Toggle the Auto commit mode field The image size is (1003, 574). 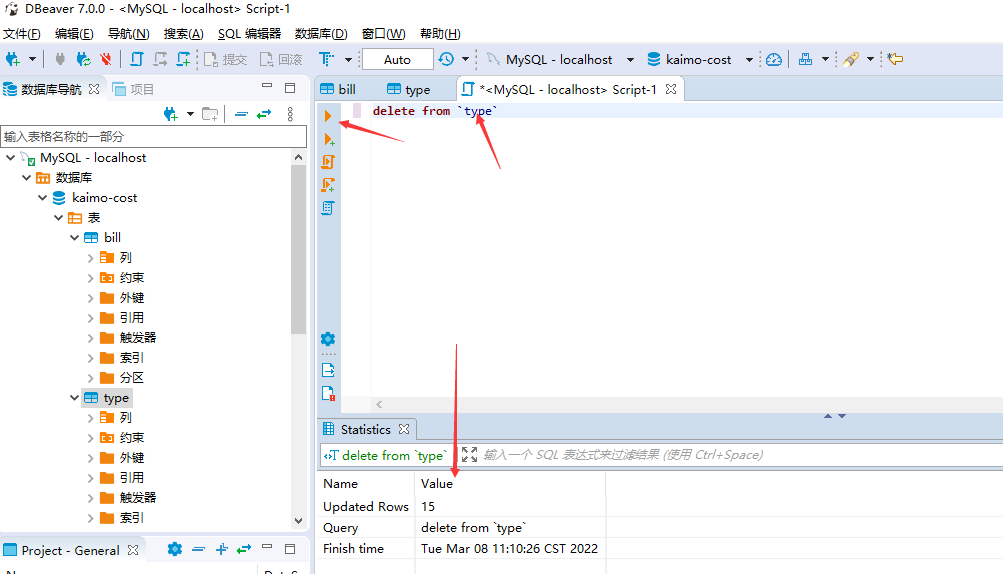[397, 60]
